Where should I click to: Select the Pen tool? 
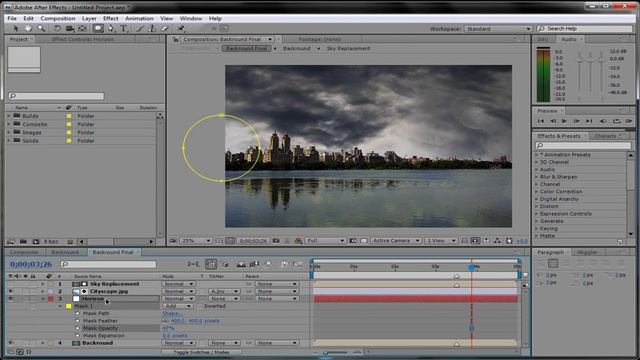point(111,29)
